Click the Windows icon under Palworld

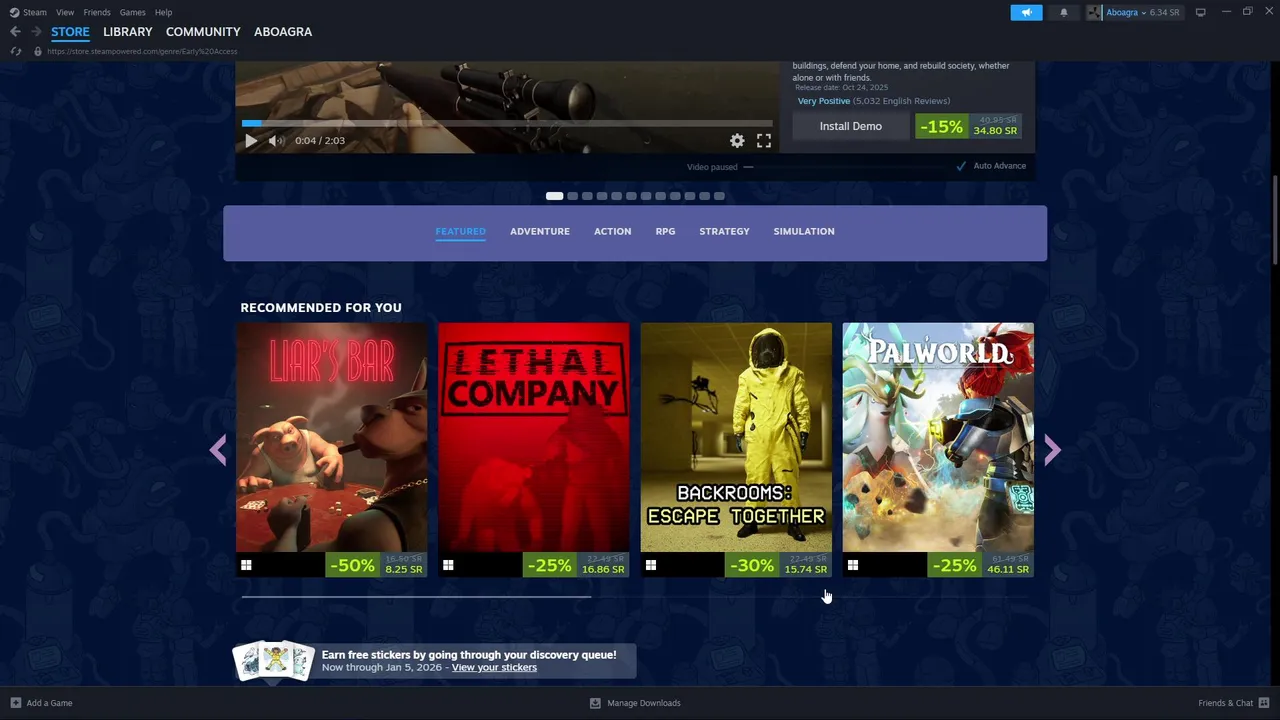click(x=852, y=566)
